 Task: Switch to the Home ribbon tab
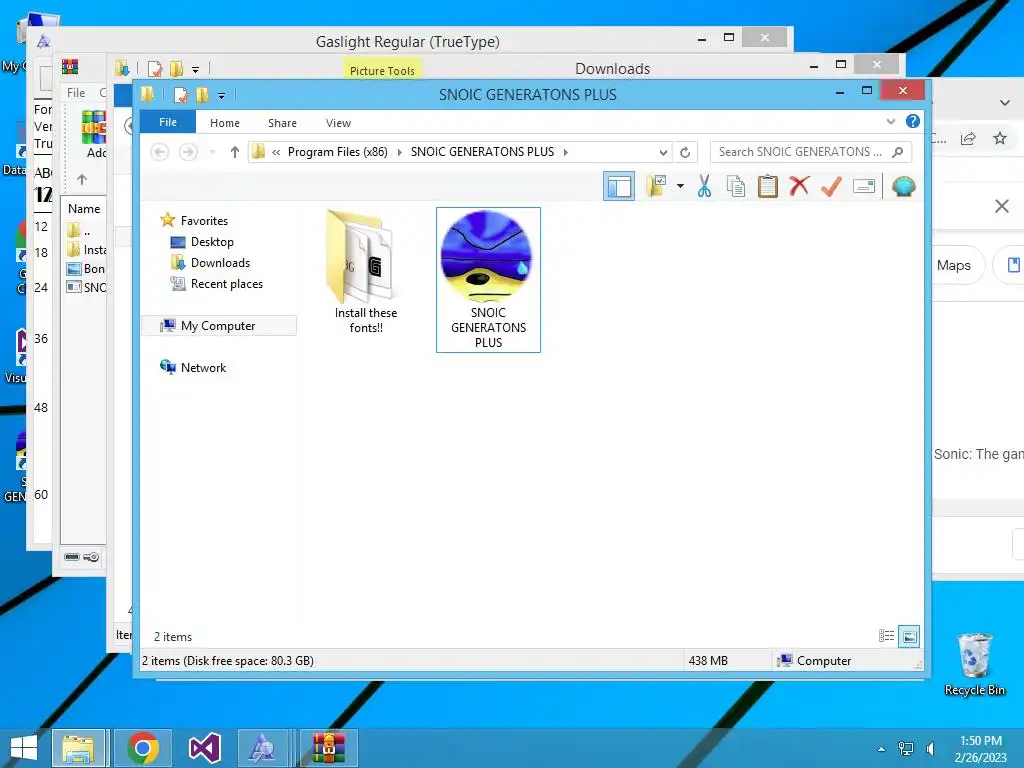point(225,123)
